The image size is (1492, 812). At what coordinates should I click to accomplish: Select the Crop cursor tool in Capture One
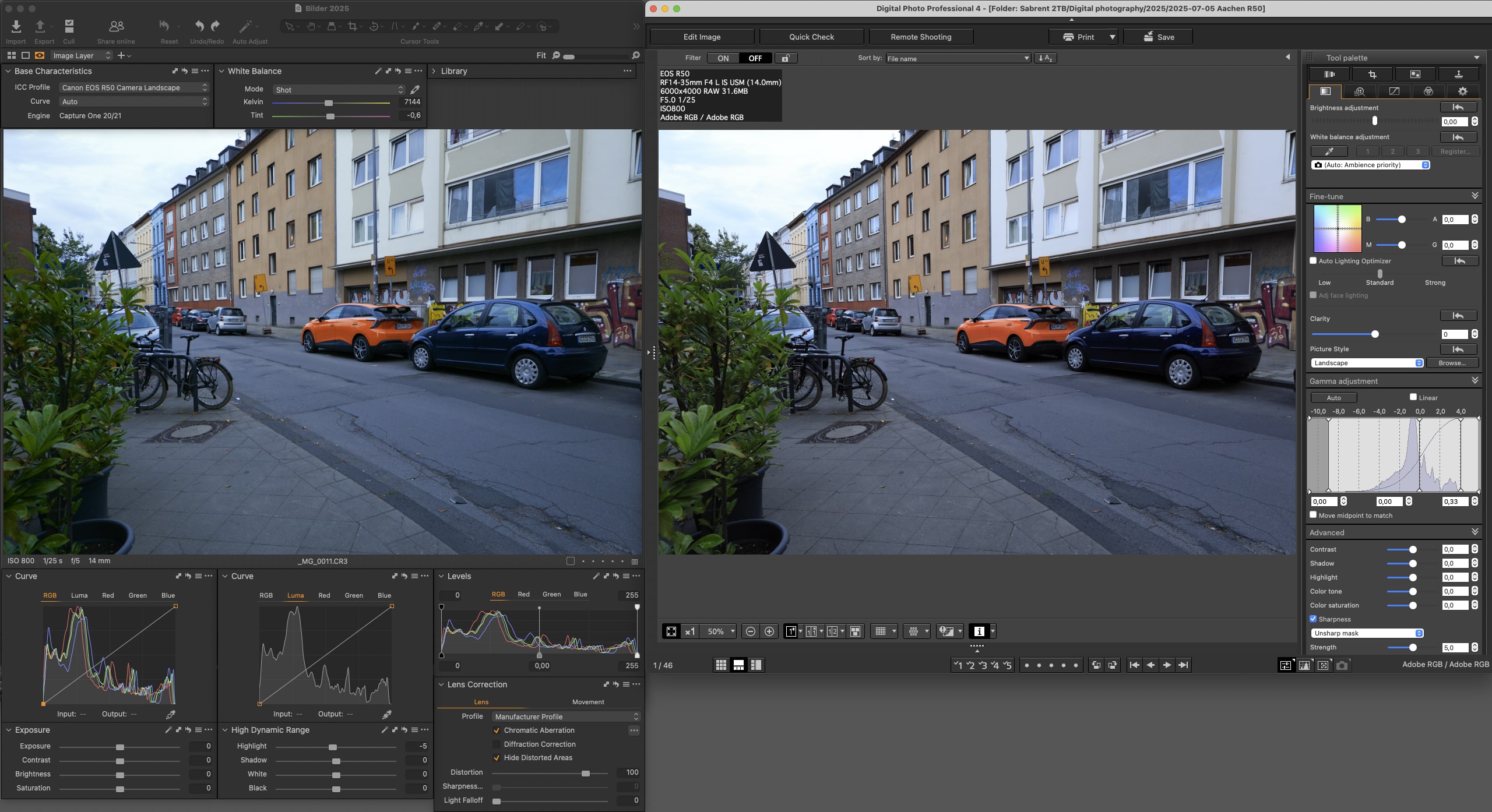point(352,26)
